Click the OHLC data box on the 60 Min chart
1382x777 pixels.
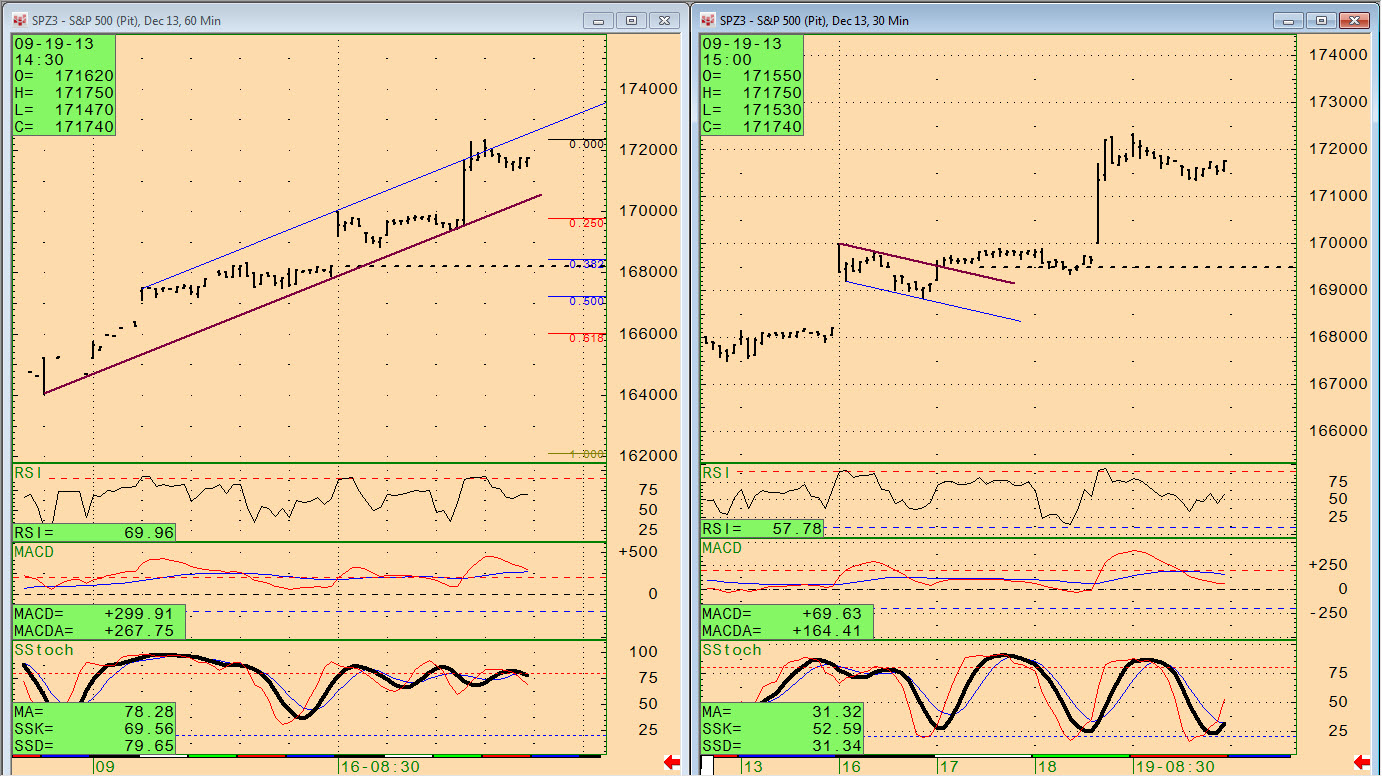tap(64, 86)
